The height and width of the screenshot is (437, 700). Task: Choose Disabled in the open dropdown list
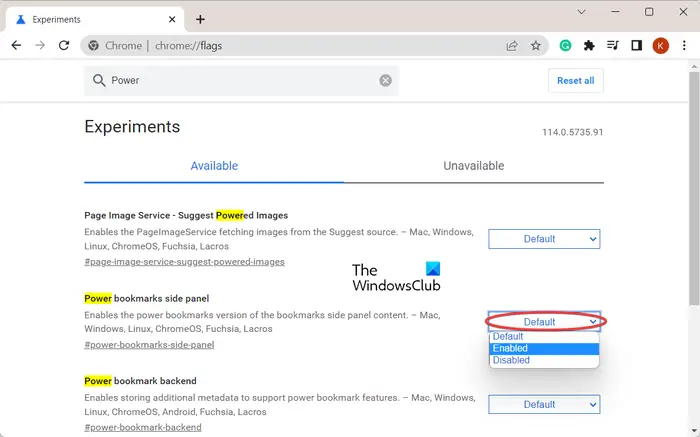[544, 360]
